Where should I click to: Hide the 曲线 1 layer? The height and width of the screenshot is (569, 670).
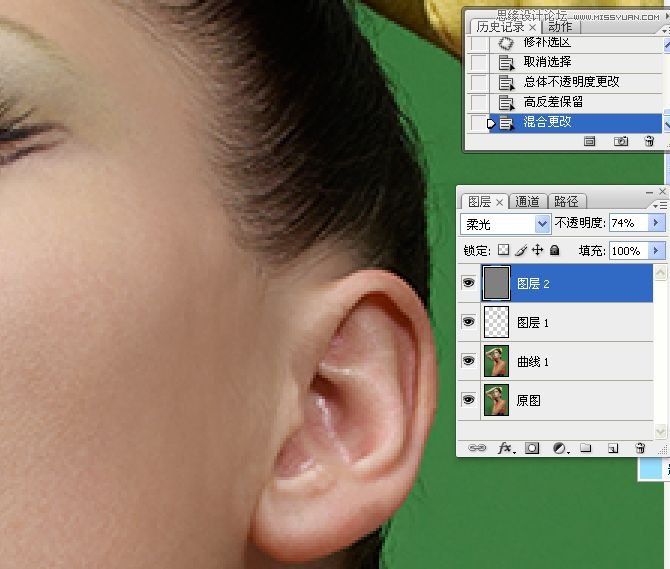click(469, 361)
